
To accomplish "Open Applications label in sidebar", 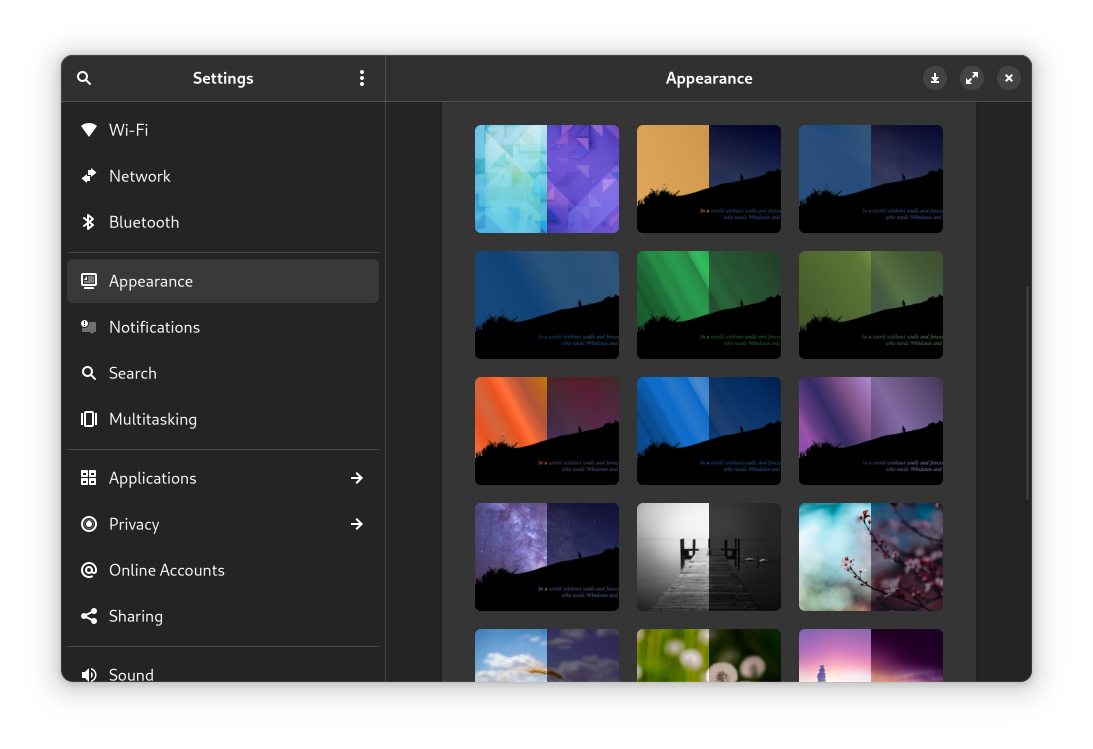I will (x=153, y=478).
